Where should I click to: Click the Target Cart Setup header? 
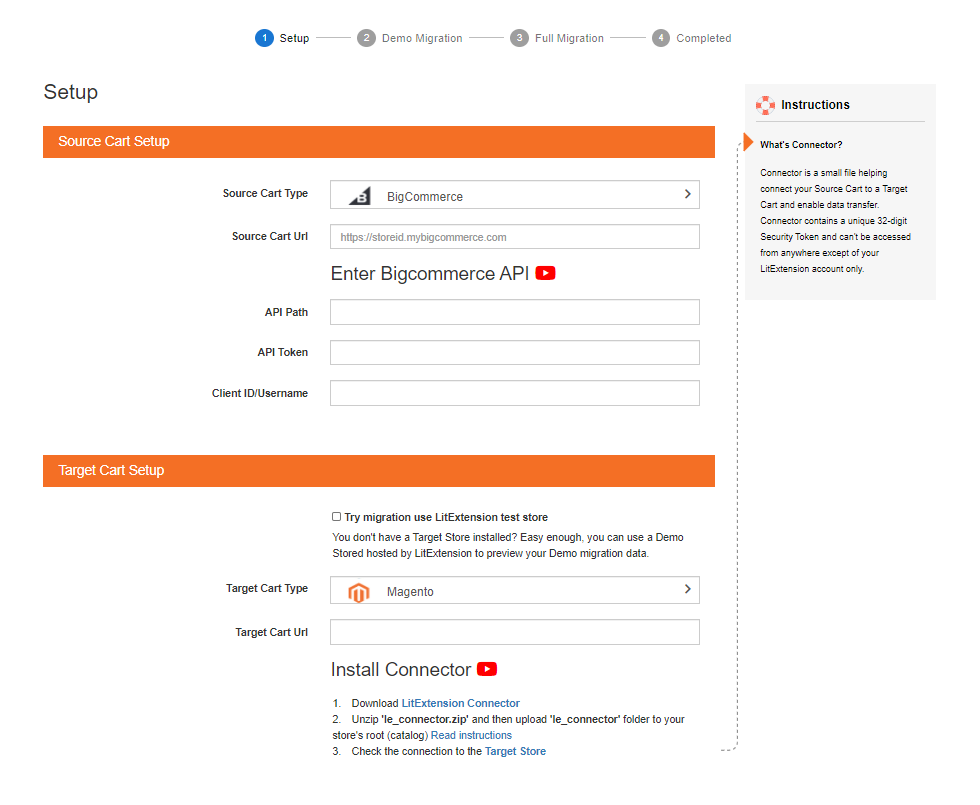pyautogui.click(x=379, y=471)
